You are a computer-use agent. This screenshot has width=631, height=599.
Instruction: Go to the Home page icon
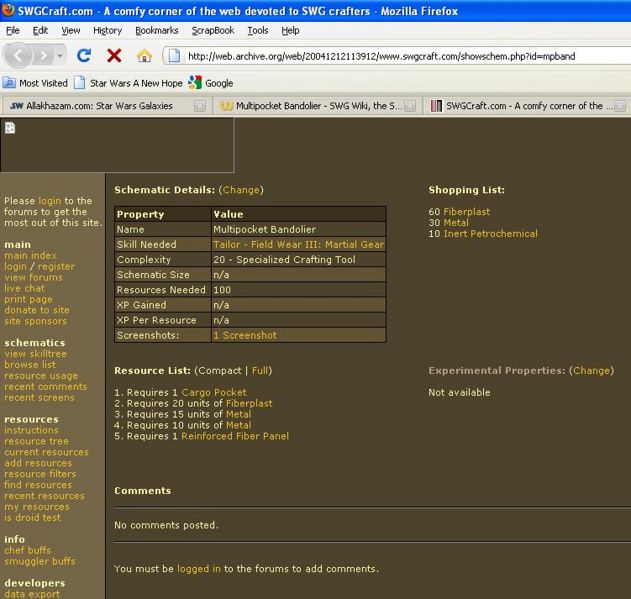pos(144,56)
